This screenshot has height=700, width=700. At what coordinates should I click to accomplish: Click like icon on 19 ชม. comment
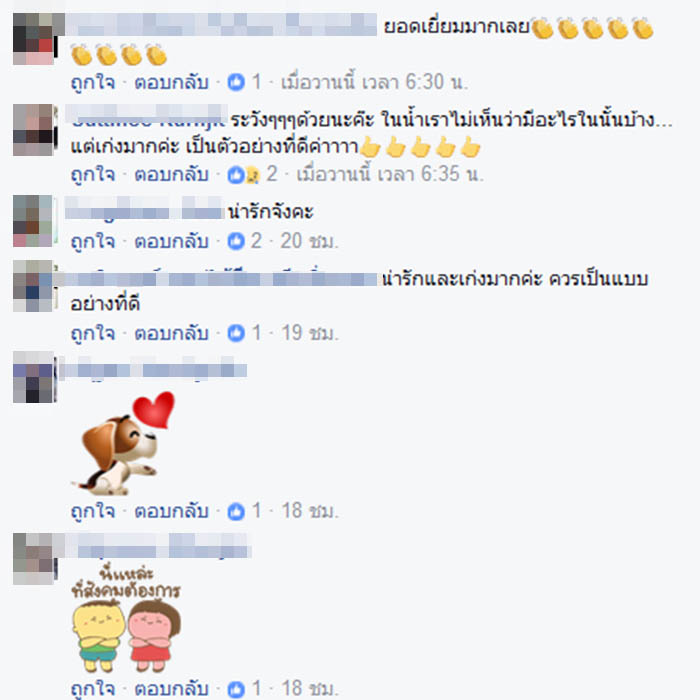[x=236, y=333]
